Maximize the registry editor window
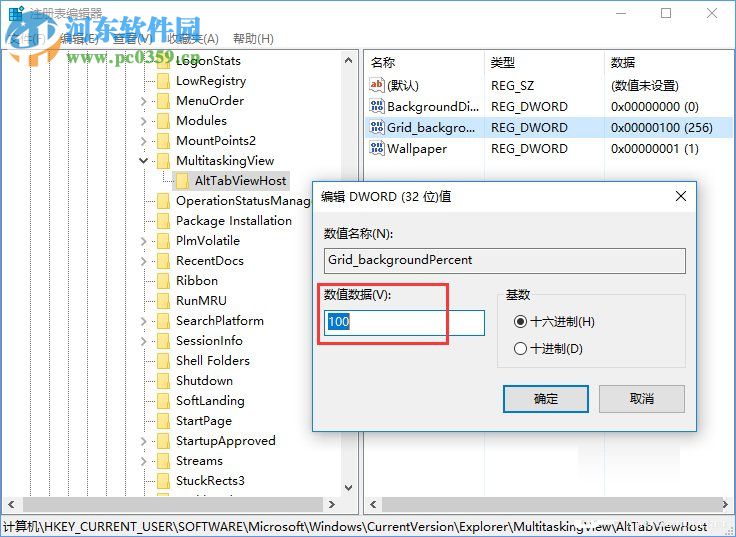736x537 pixels. (666, 13)
